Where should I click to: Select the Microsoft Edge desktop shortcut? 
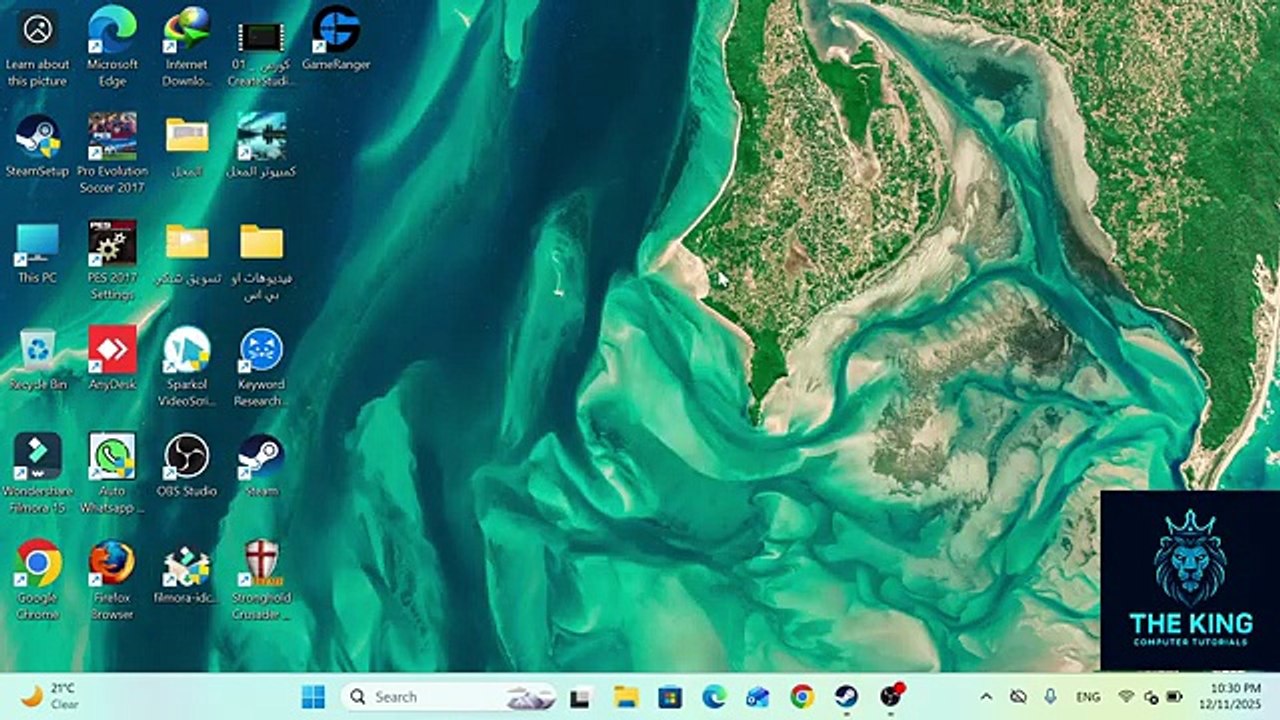click(112, 47)
